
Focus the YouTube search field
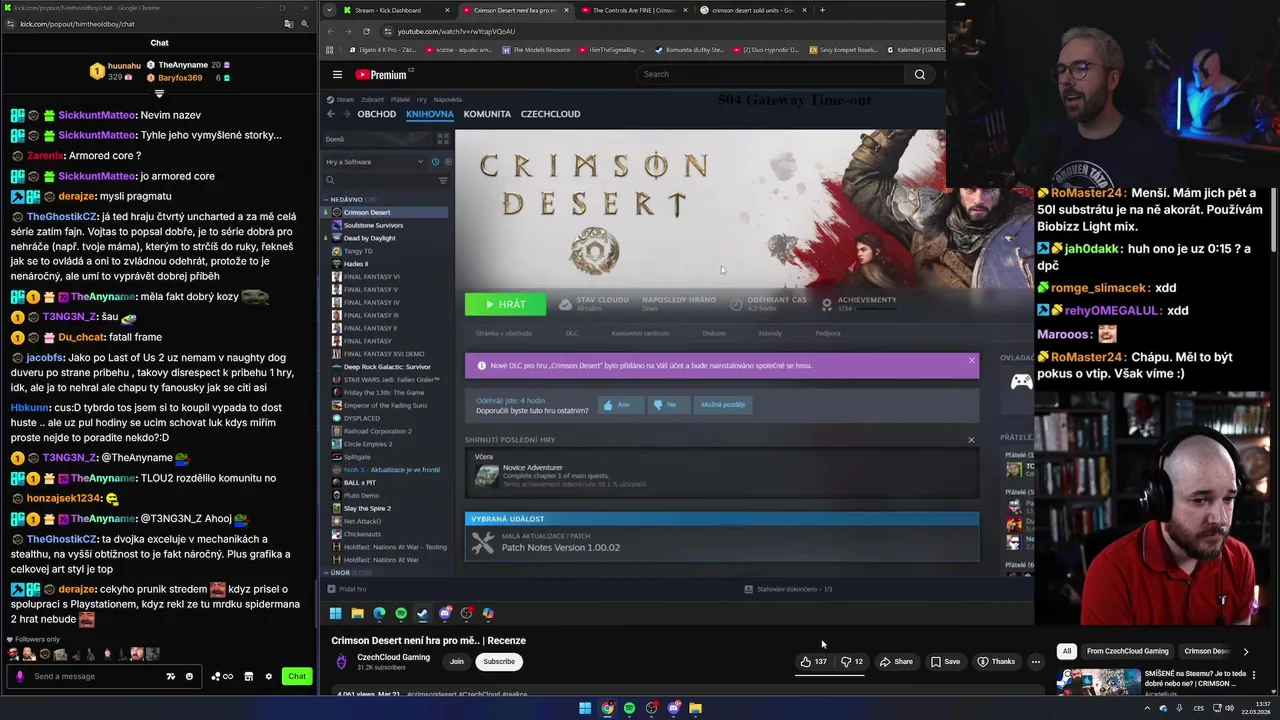(770, 74)
